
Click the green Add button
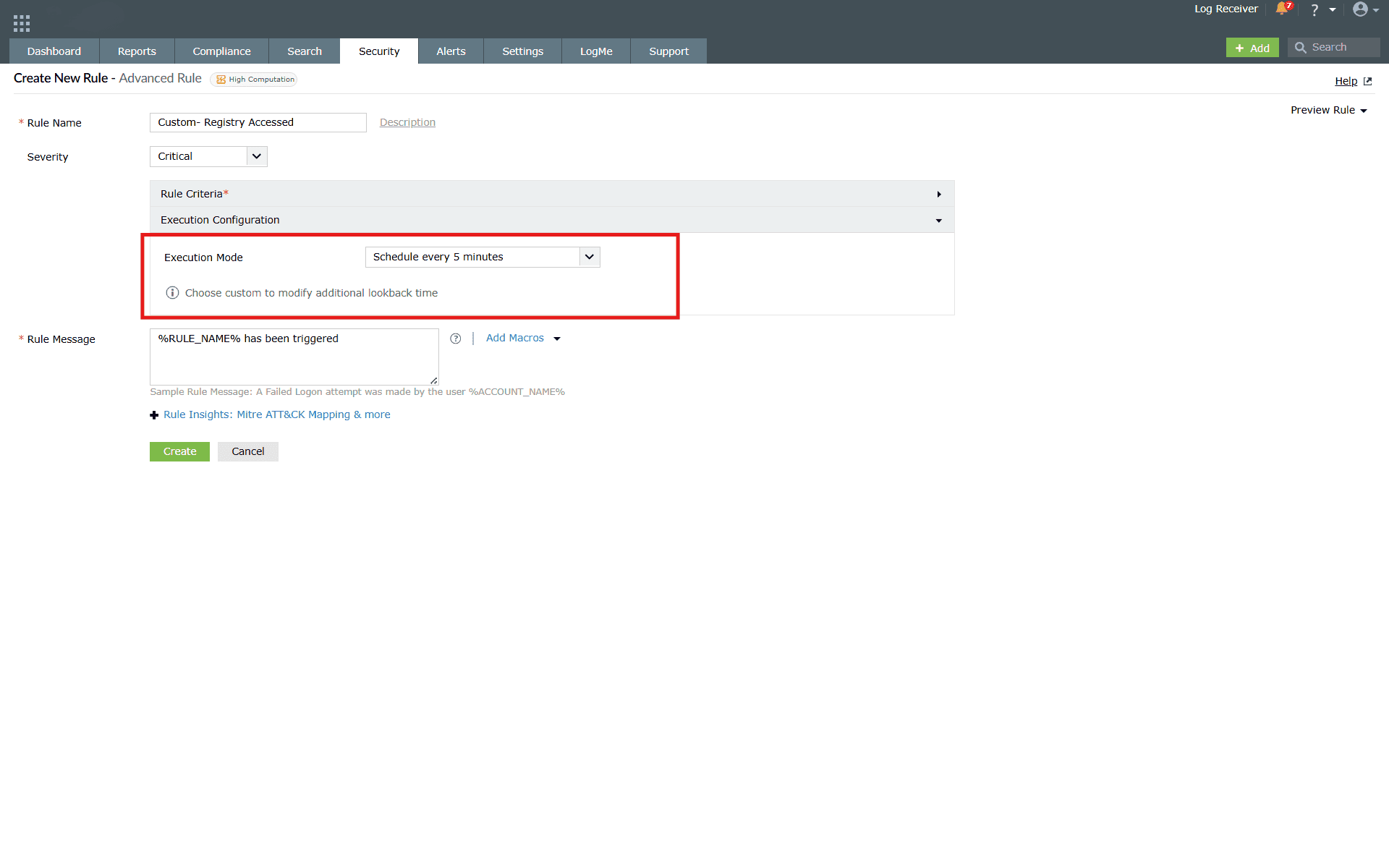tap(1252, 48)
